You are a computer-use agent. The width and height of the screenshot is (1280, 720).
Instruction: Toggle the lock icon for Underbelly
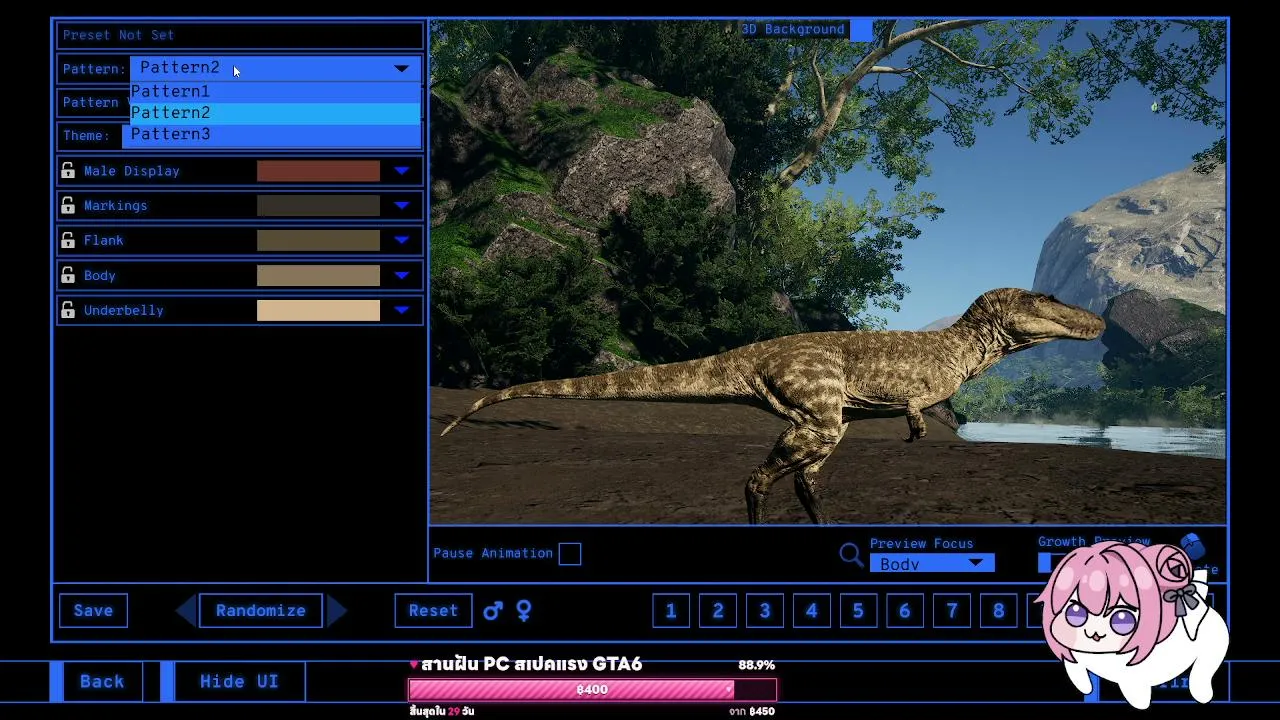(x=68, y=311)
